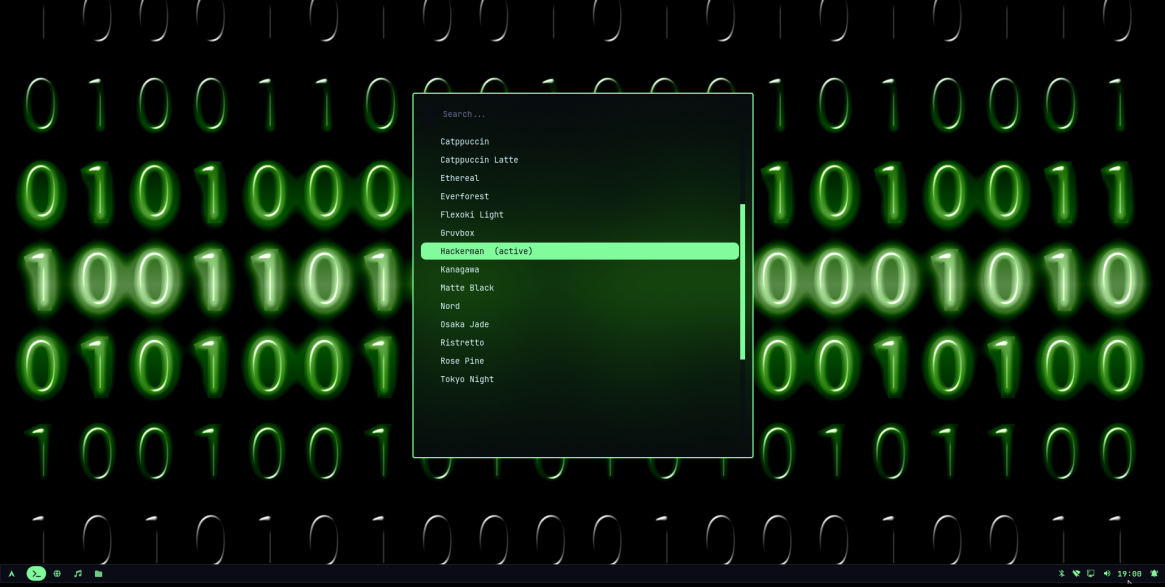
Task: Click the 19:00 clock
Action: pos(1129,574)
